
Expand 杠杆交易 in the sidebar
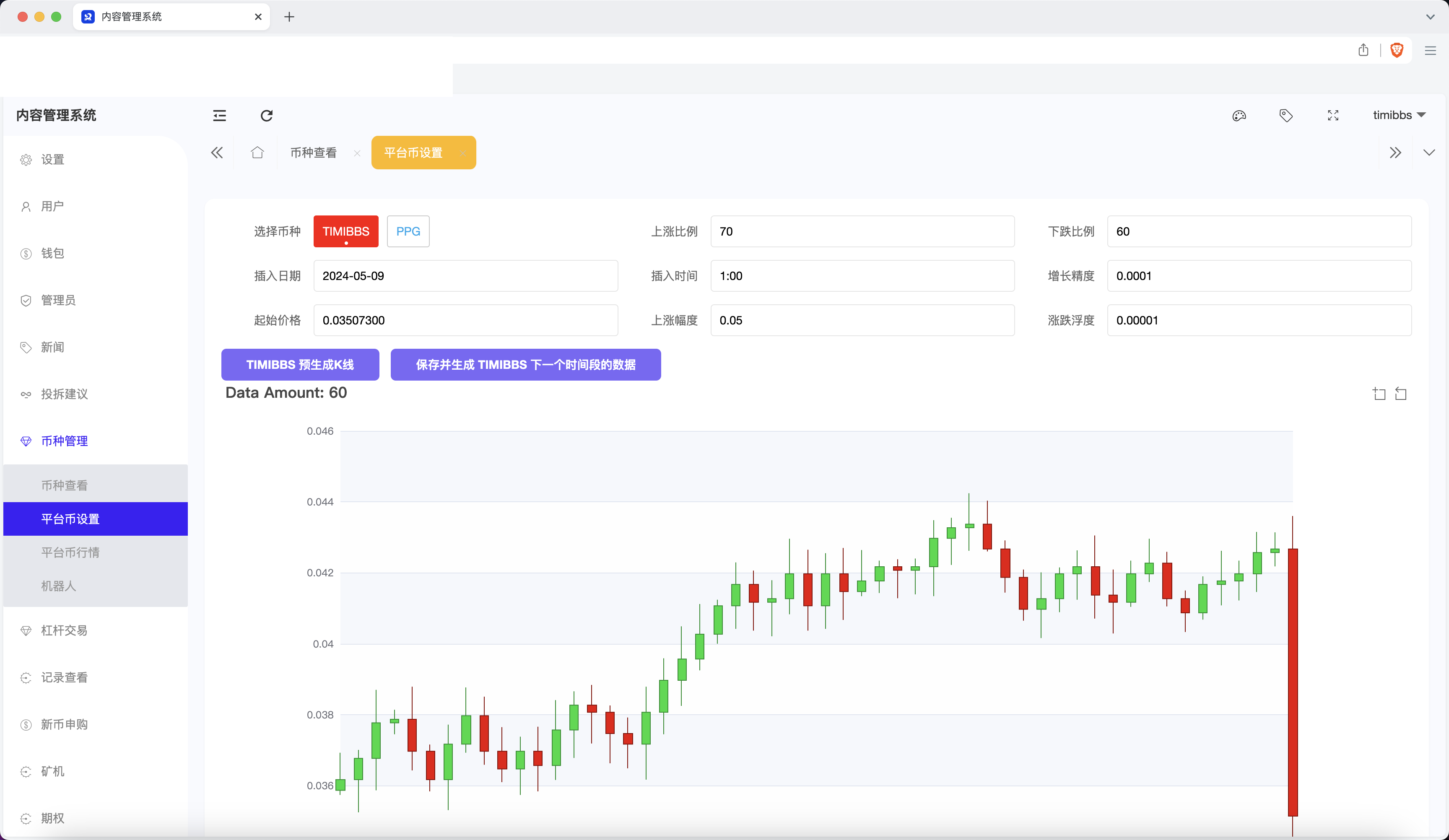pos(96,630)
